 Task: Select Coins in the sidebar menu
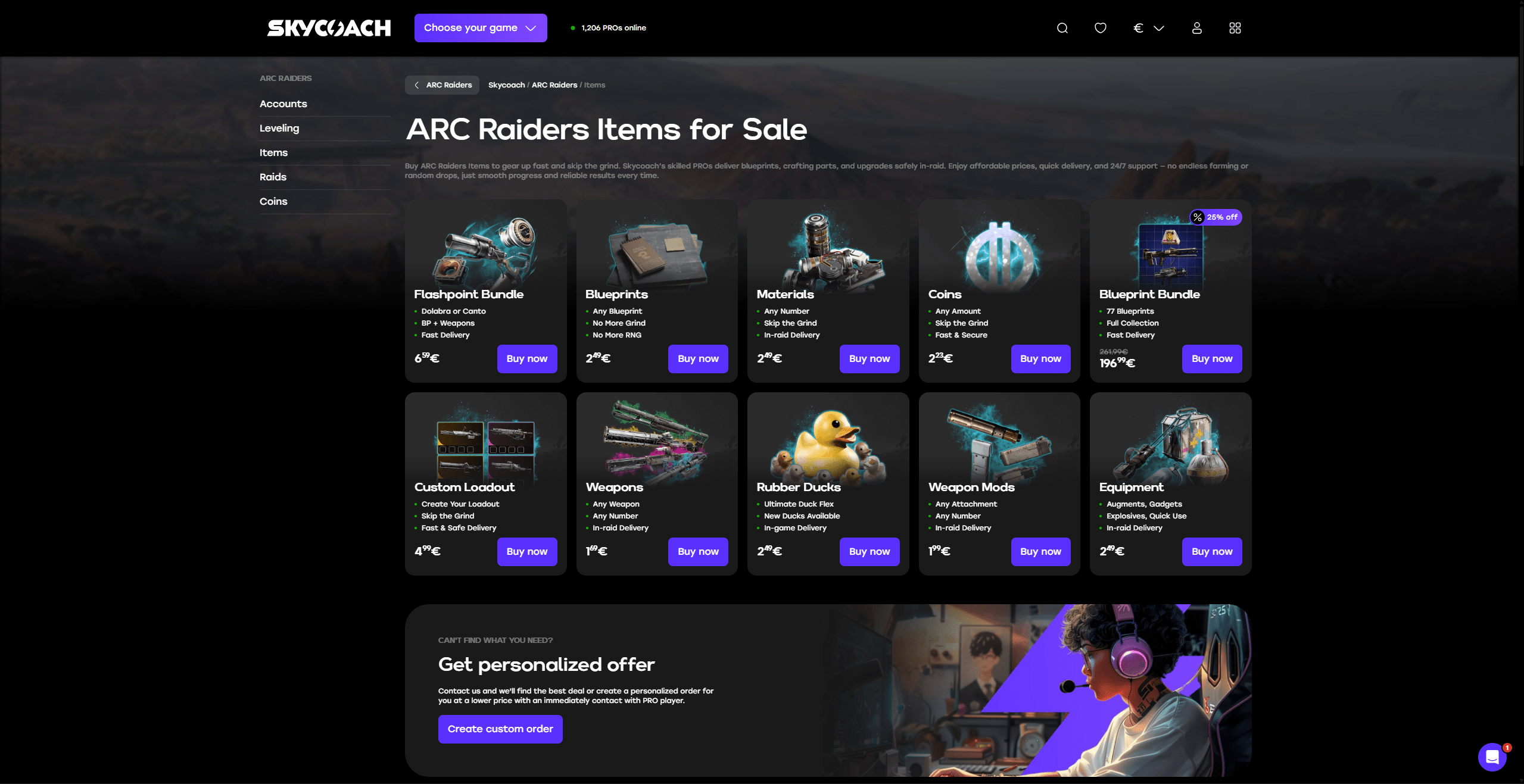(273, 201)
